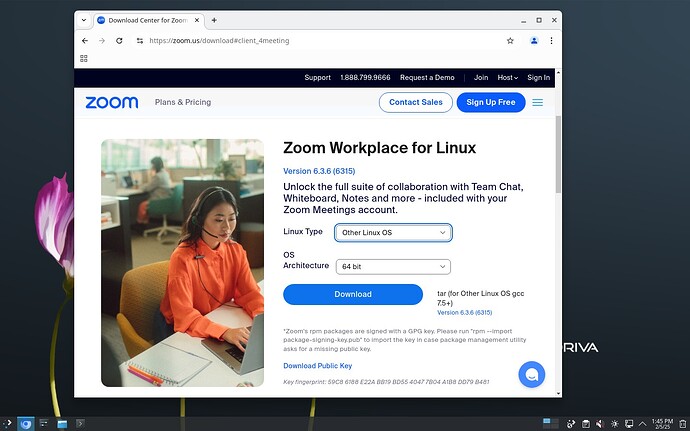Screen dimensions: 690x431
Task: Go back to the previous page
Action: tap(85, 40)
